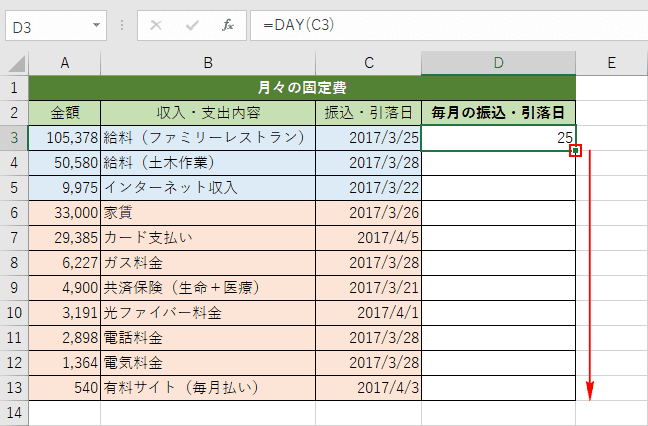Viewport: 648px width, 426px height.
Task: Select date cell 2017/3/26
Action: (x=369, y=213)
